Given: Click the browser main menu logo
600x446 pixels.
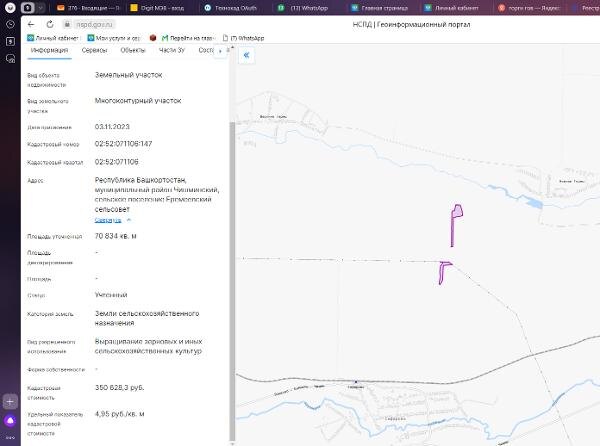Looking at the screenshot, I should 10,7.
